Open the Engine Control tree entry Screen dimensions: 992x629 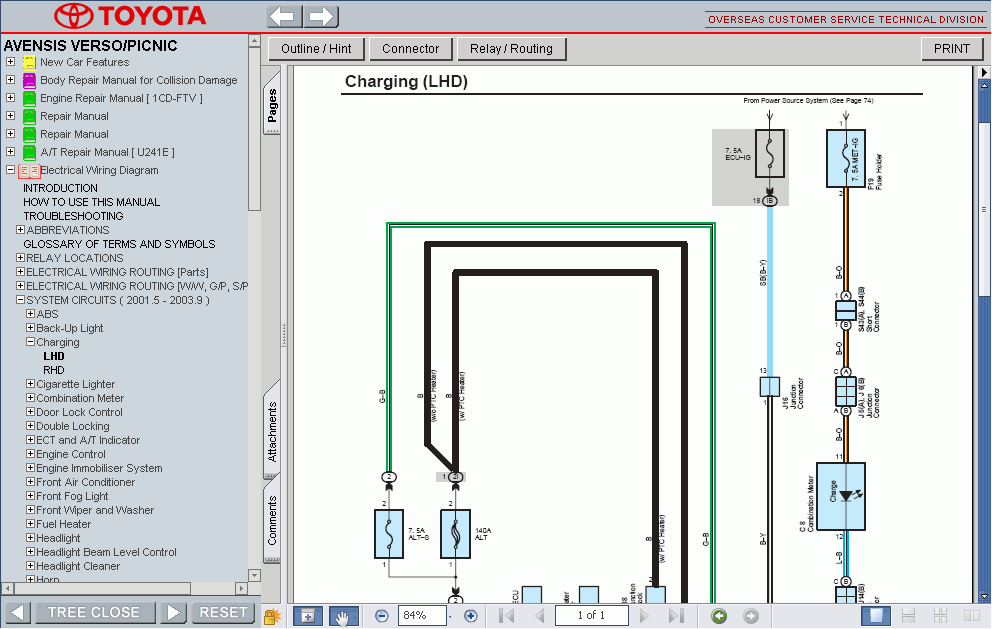(x=71, y=454)
